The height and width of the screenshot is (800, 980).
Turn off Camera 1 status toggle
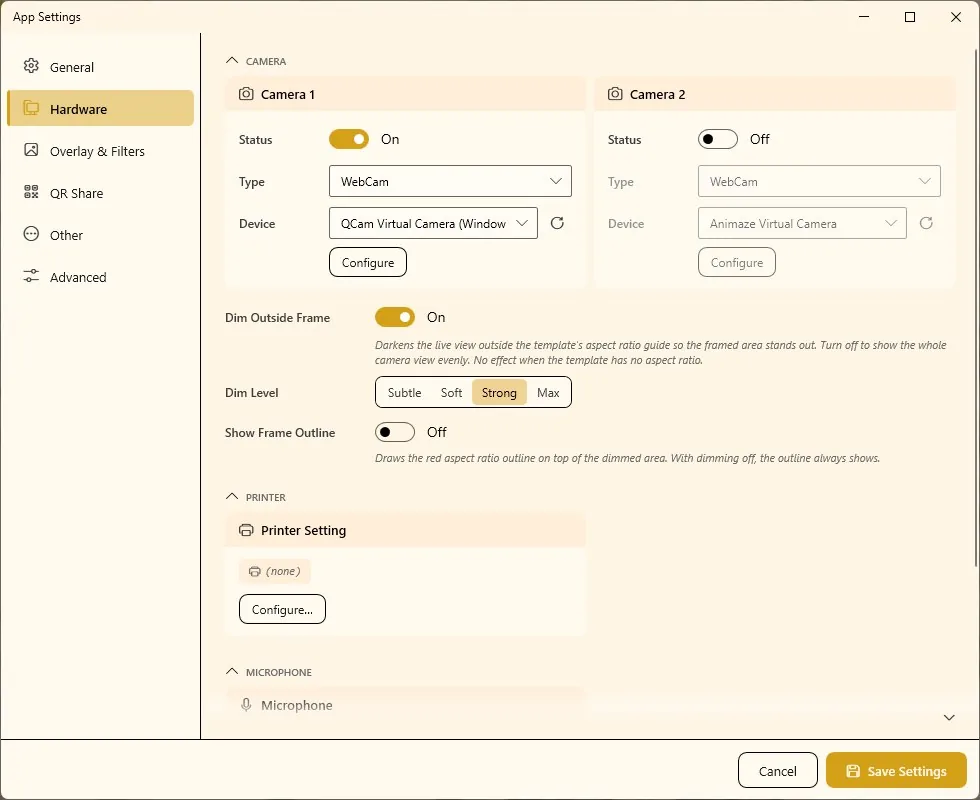(349, 139)
